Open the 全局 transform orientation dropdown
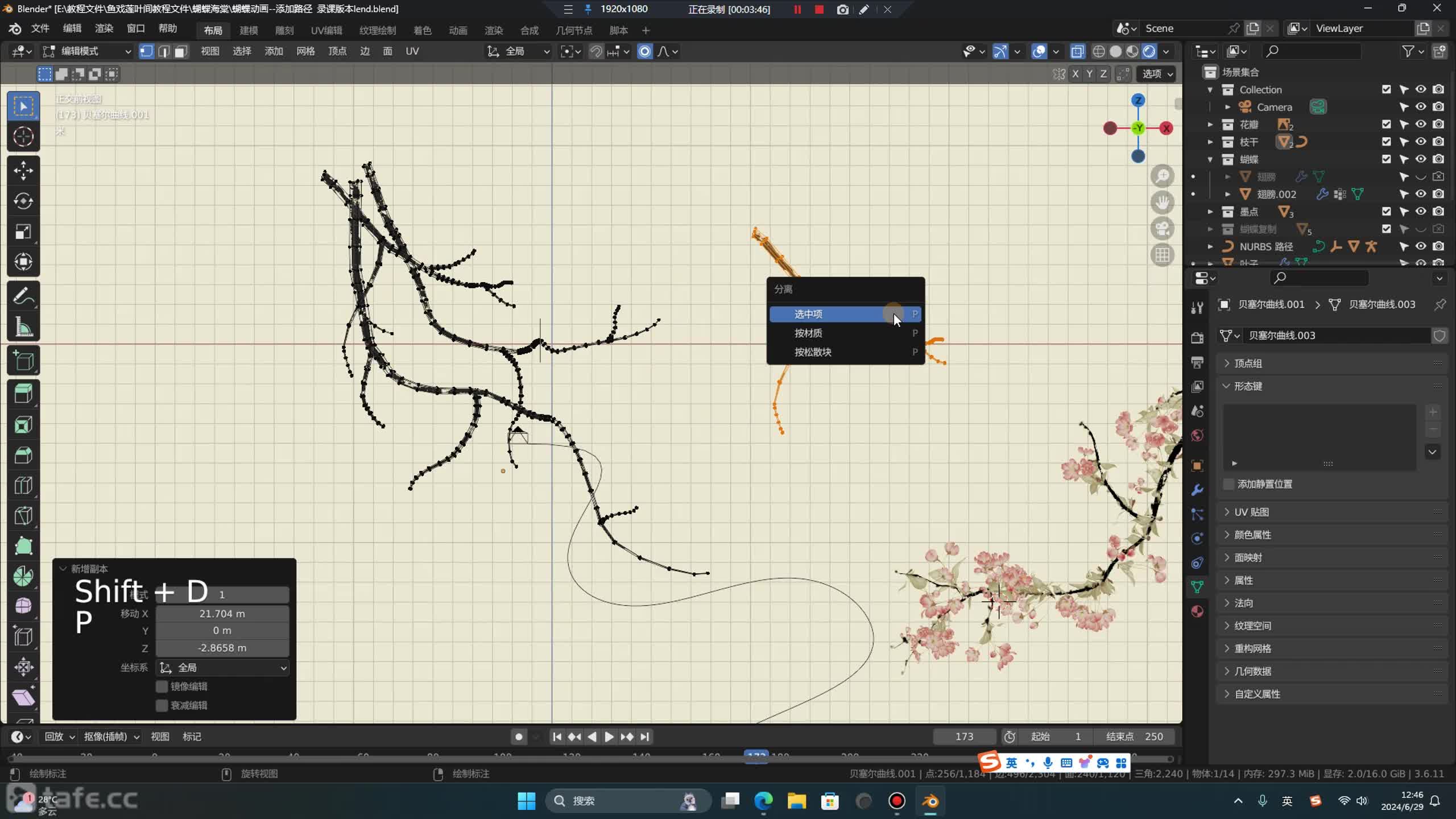Image resolution: width=1456 pixels, height=819 pixels. click(518, 51)
